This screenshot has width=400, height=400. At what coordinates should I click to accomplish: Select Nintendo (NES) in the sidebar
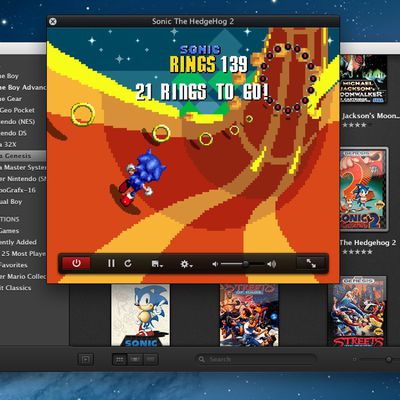pyautogui.click(x=17, y=122)
